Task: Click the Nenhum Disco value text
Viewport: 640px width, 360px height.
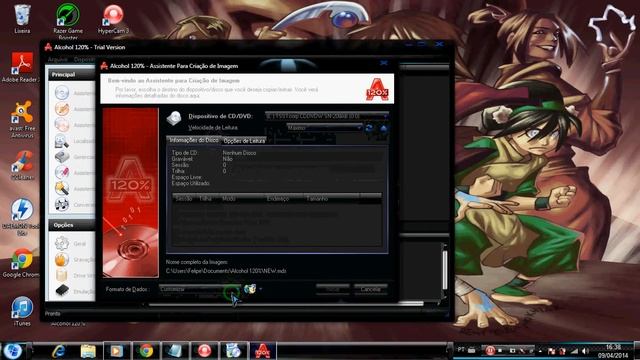Action: click(239, 153)
